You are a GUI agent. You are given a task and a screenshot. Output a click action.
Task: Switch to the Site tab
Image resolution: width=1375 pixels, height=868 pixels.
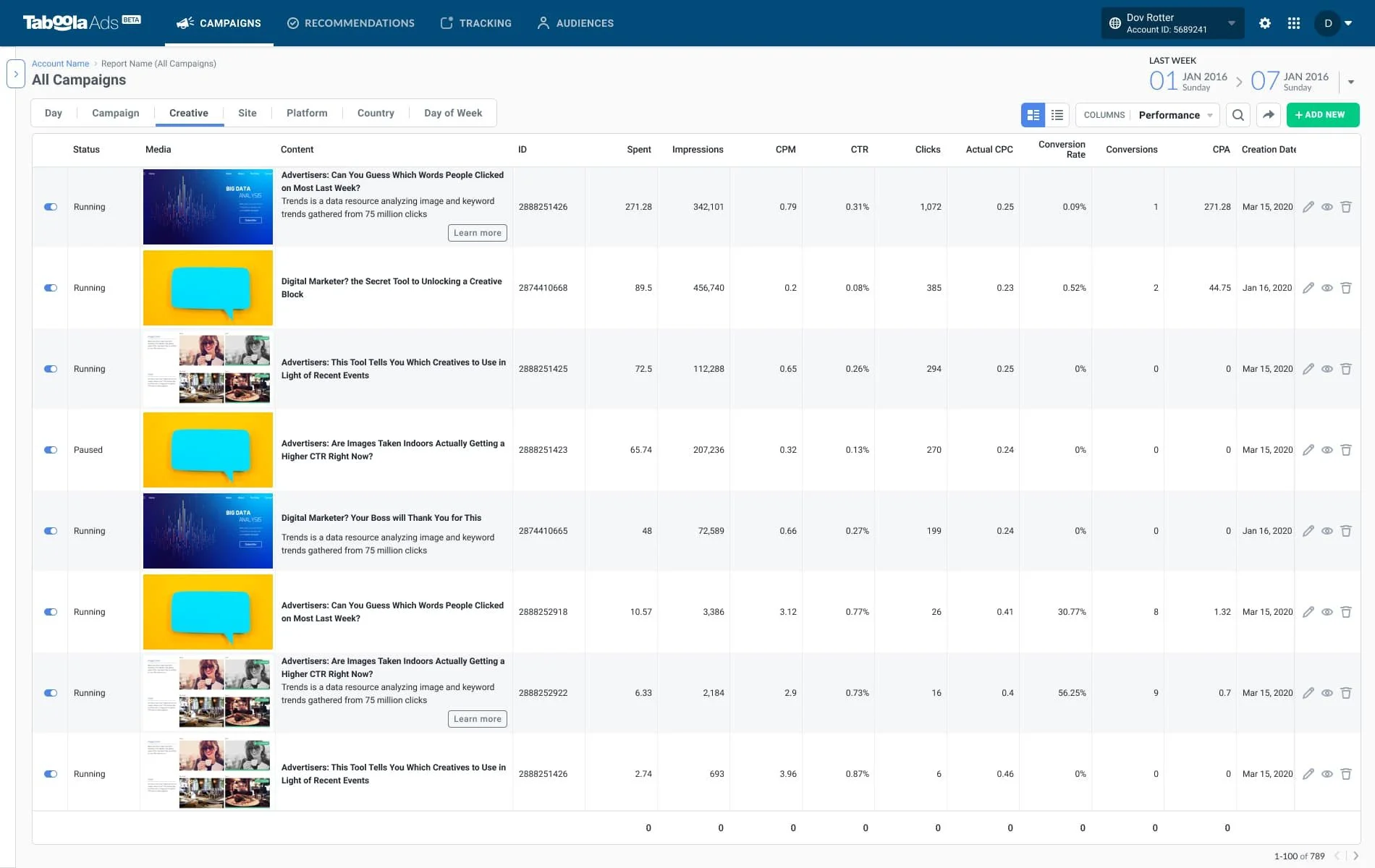tap(247, 113)
